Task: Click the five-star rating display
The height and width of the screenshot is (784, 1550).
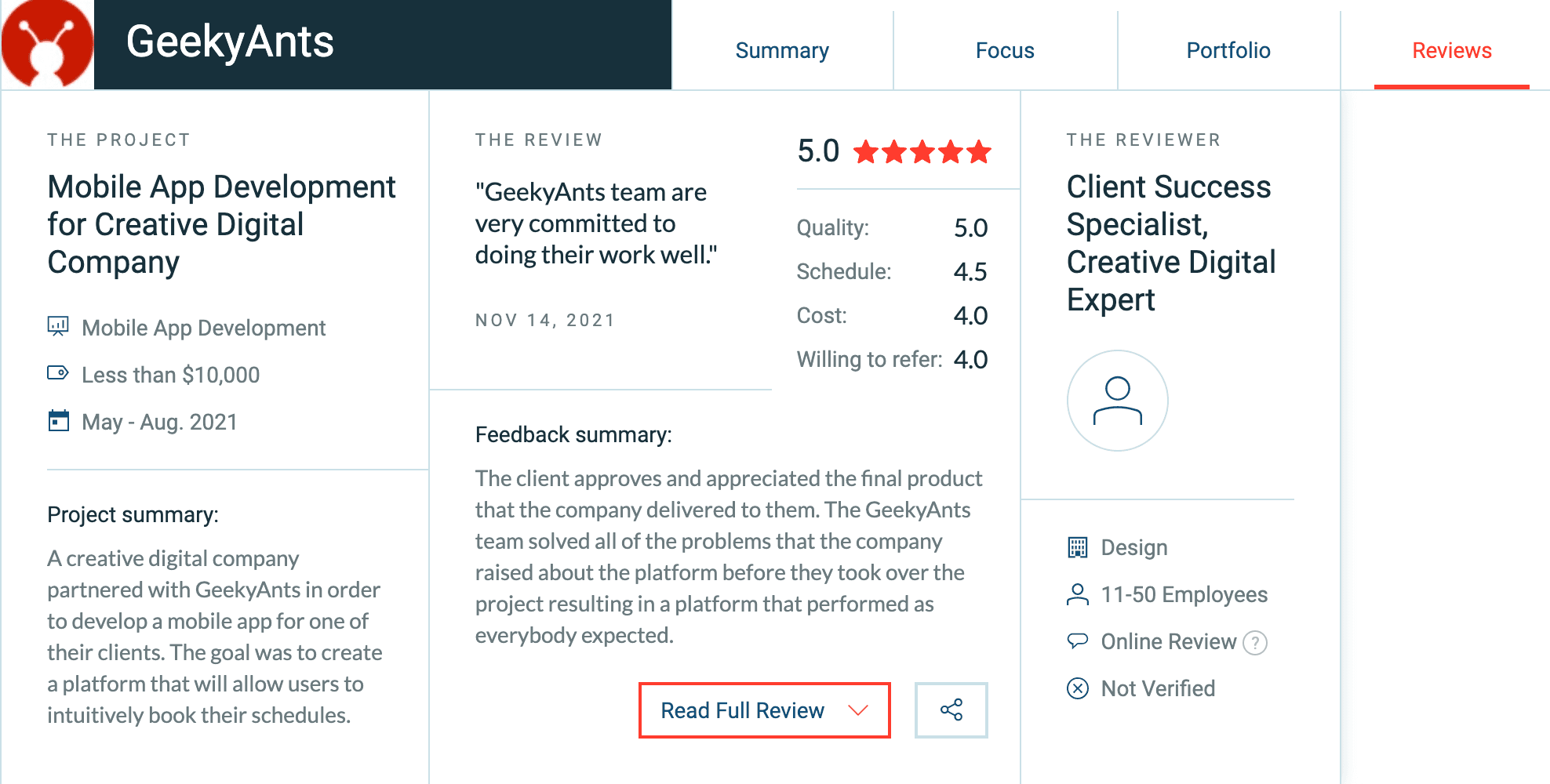Action: [922, 151]
